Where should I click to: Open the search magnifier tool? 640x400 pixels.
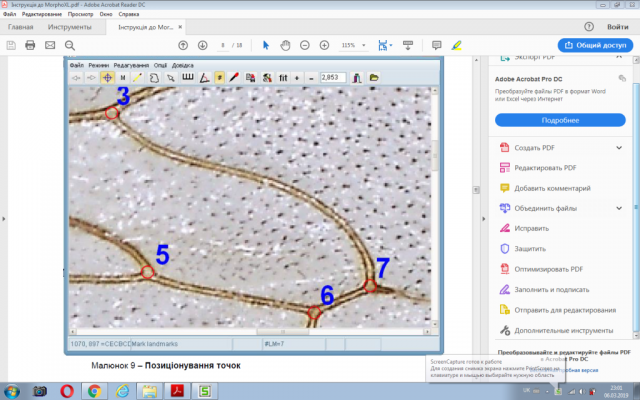[70, 45]
